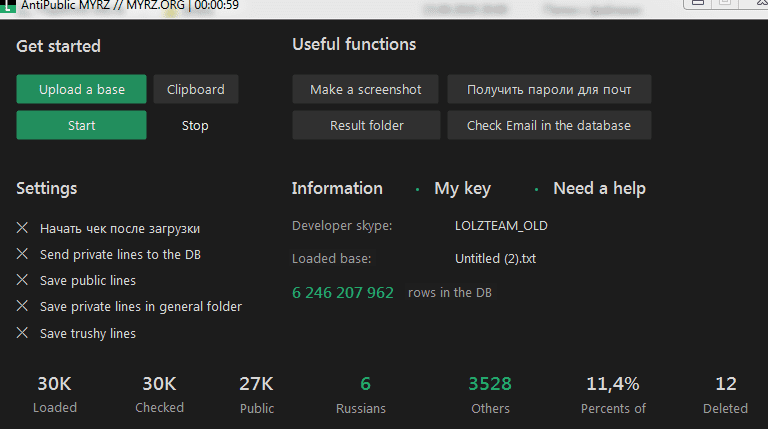Open the My key tab
The image size is (768, 429).
[462, 188]
